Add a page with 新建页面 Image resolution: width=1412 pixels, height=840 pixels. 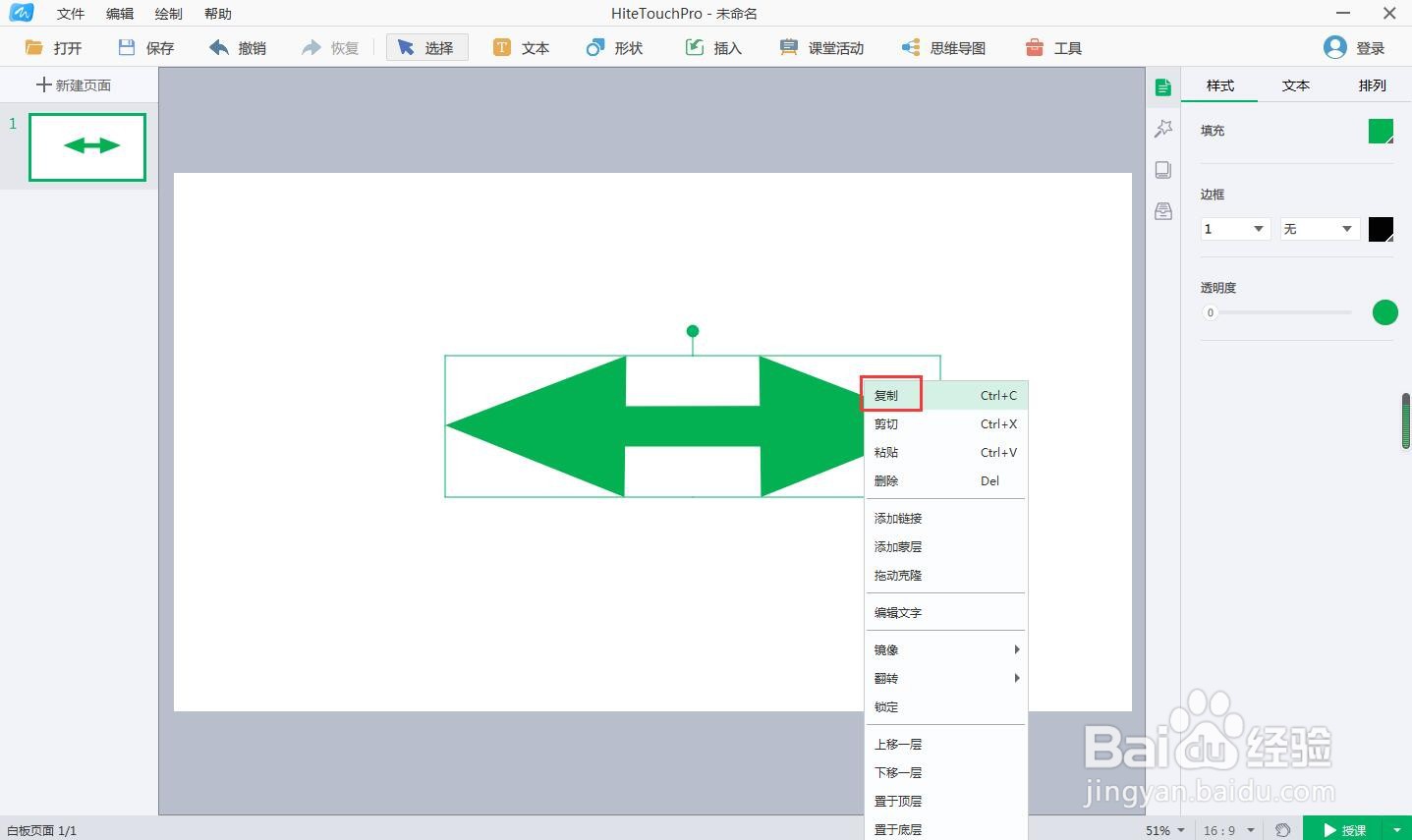pyautogui.click(x=74, y=85)
